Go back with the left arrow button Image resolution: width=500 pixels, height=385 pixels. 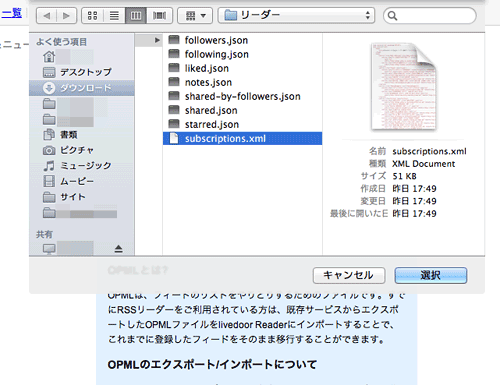47,16
